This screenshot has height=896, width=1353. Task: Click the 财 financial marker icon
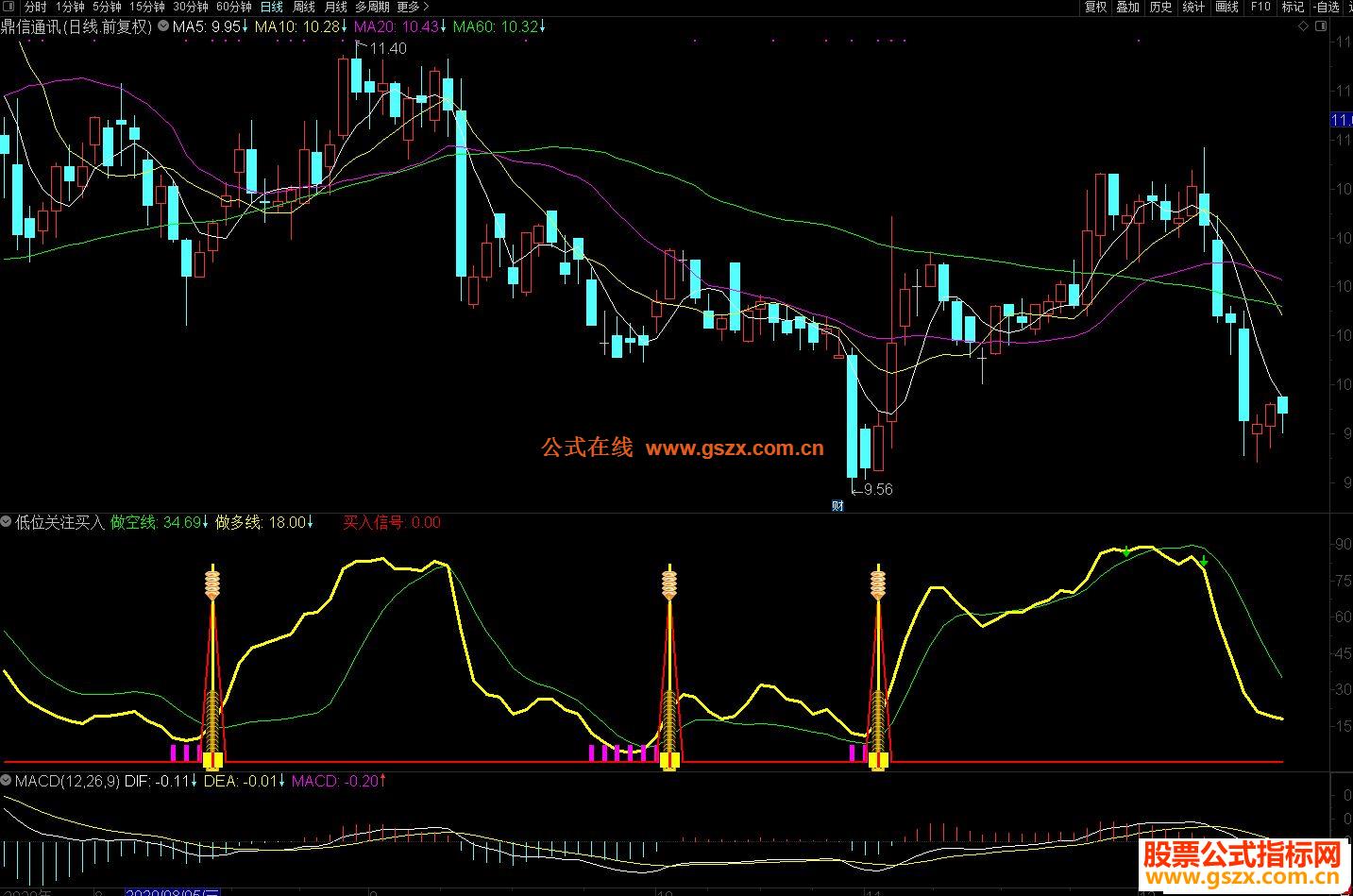837,505
